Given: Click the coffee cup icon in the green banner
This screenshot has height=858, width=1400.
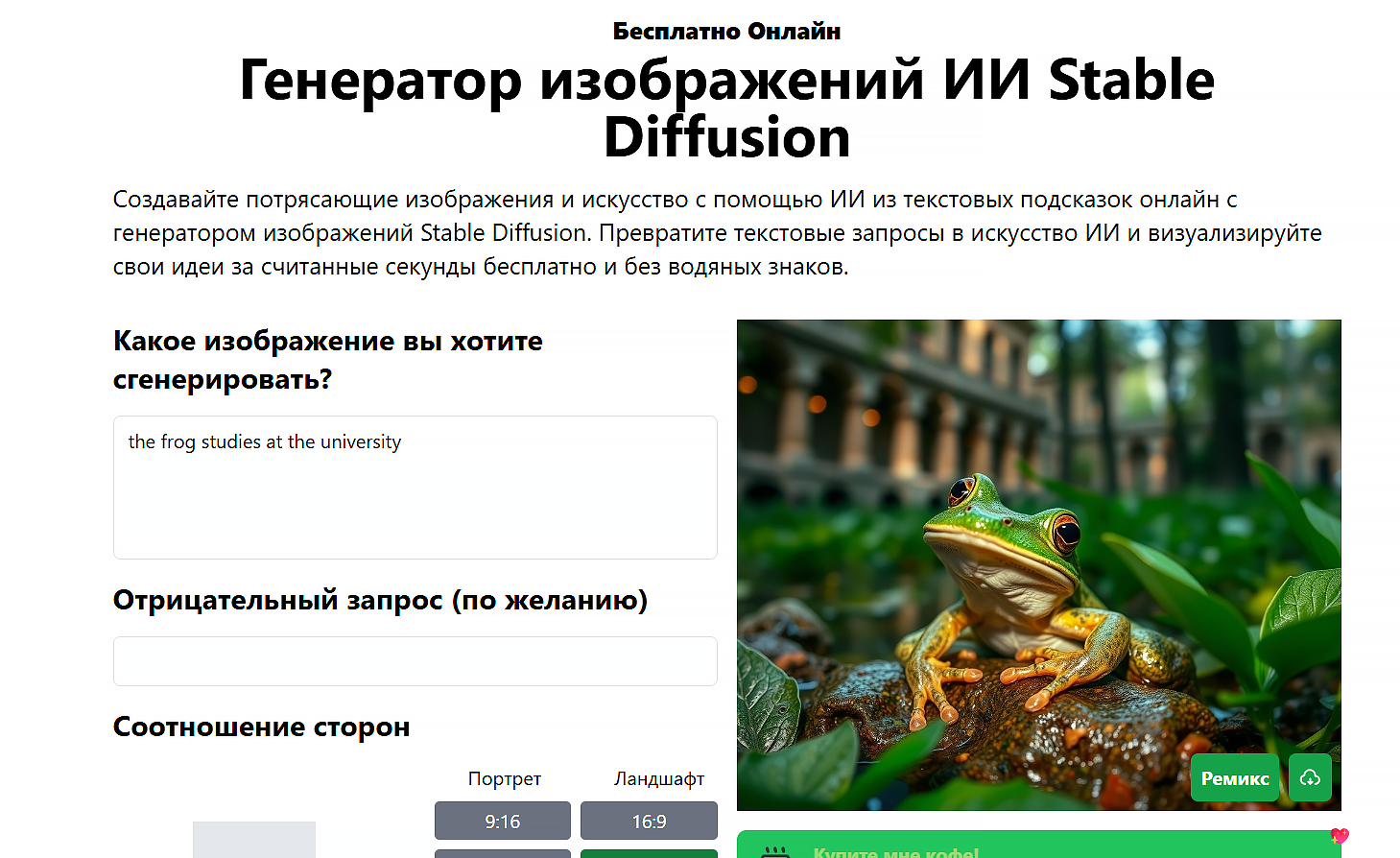Looking at the screenshot, I should [x=775, y=850].
